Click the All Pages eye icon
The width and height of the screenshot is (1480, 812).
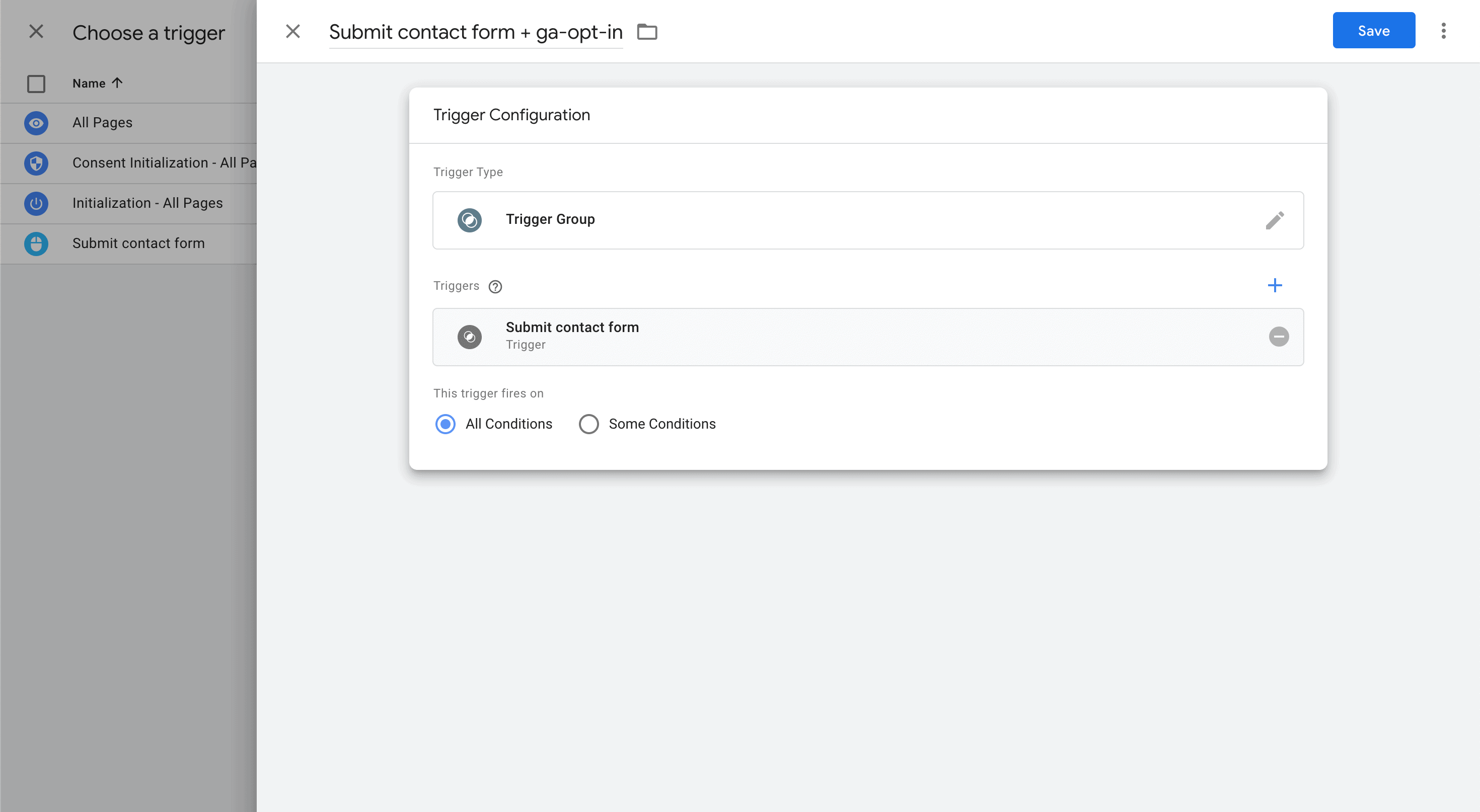[x=36, y=123]
